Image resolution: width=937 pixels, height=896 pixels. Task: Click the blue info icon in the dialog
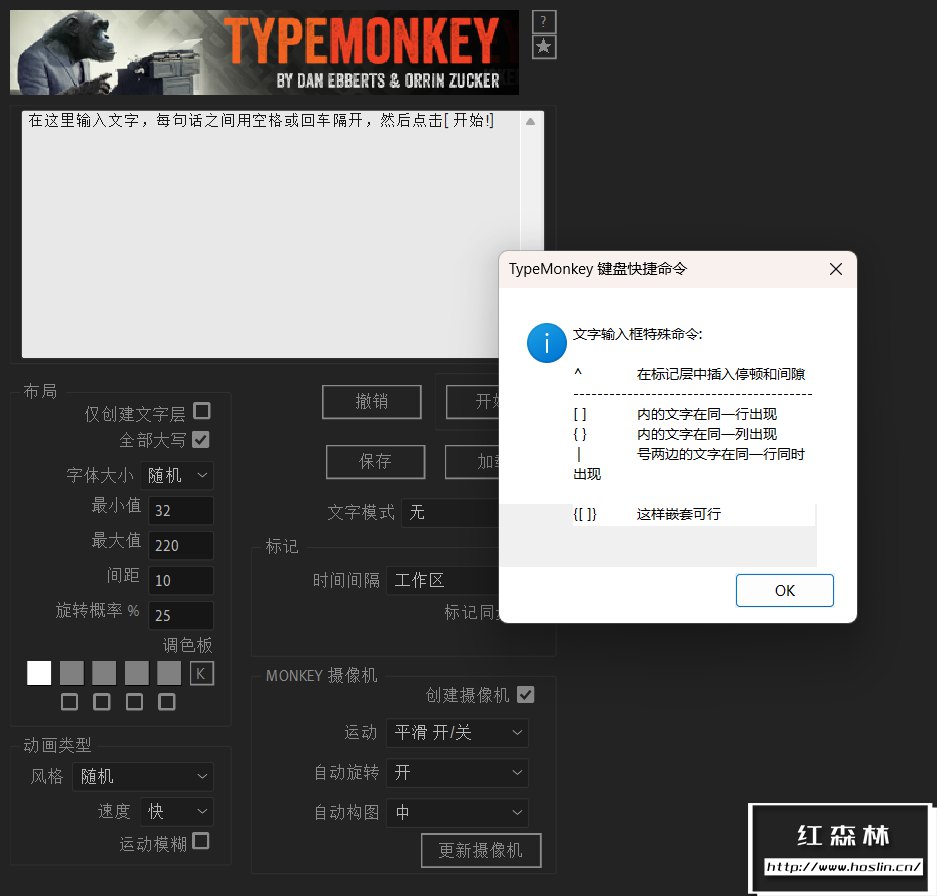pyautogui.click(x=546, y=343)
